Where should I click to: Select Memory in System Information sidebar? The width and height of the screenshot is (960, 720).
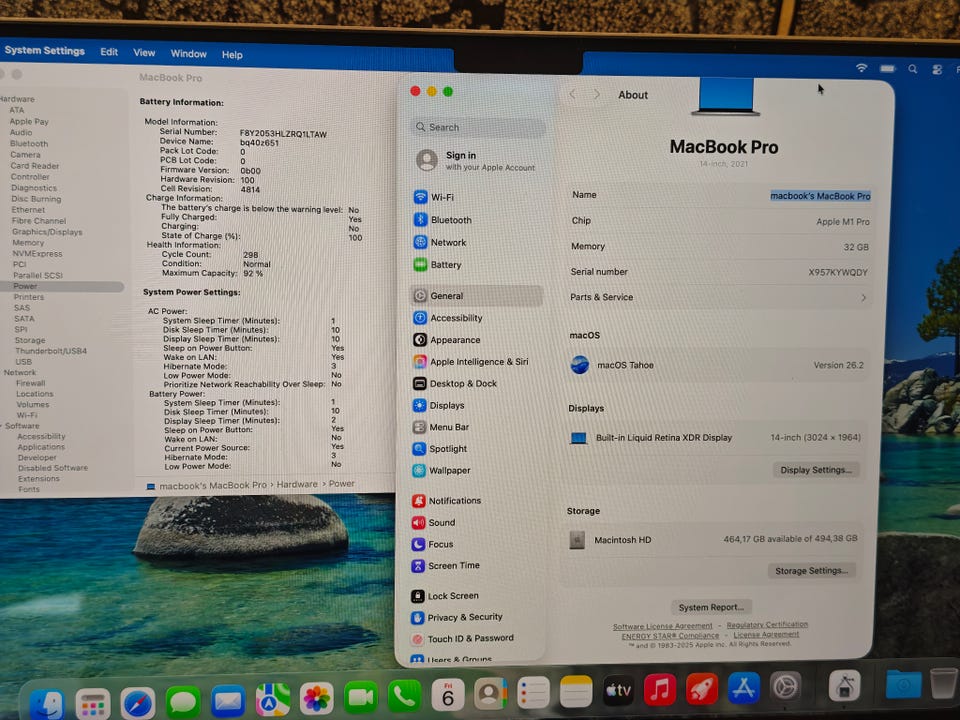[x=28, y=243]
